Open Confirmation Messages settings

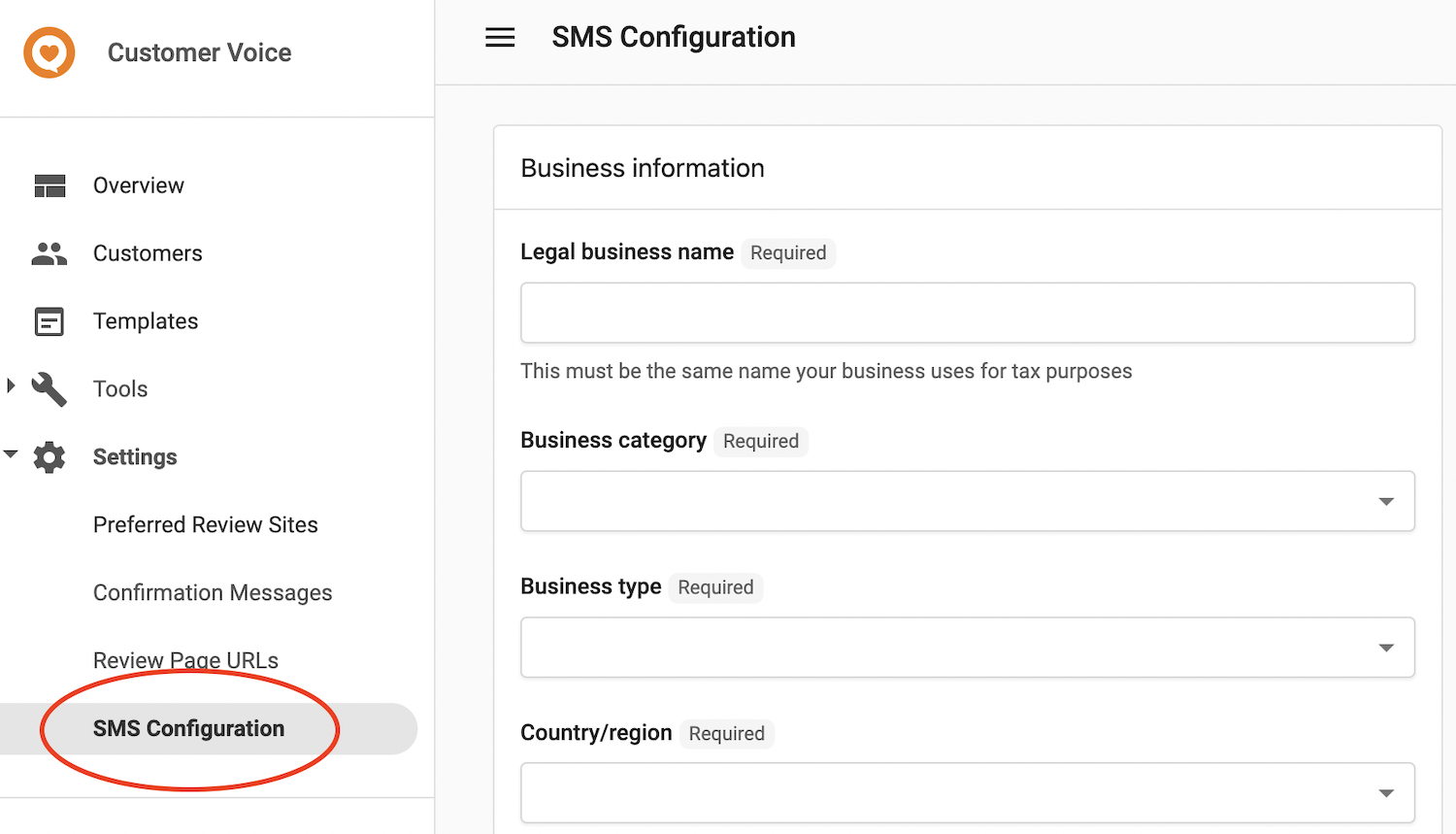213,593
